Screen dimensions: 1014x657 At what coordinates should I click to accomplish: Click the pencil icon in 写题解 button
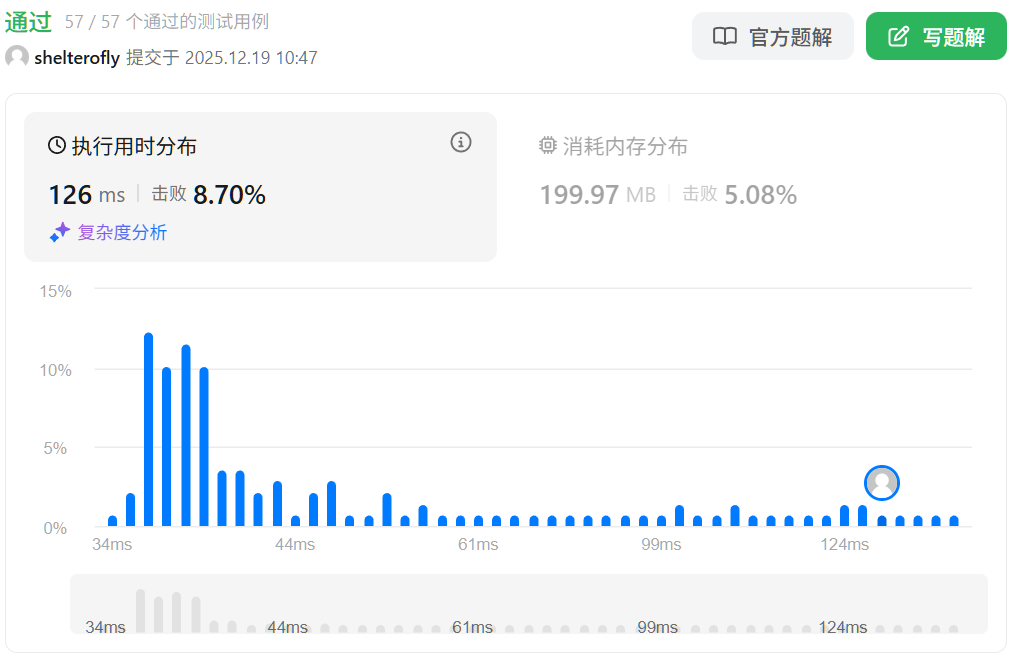[x=899, y=37]
